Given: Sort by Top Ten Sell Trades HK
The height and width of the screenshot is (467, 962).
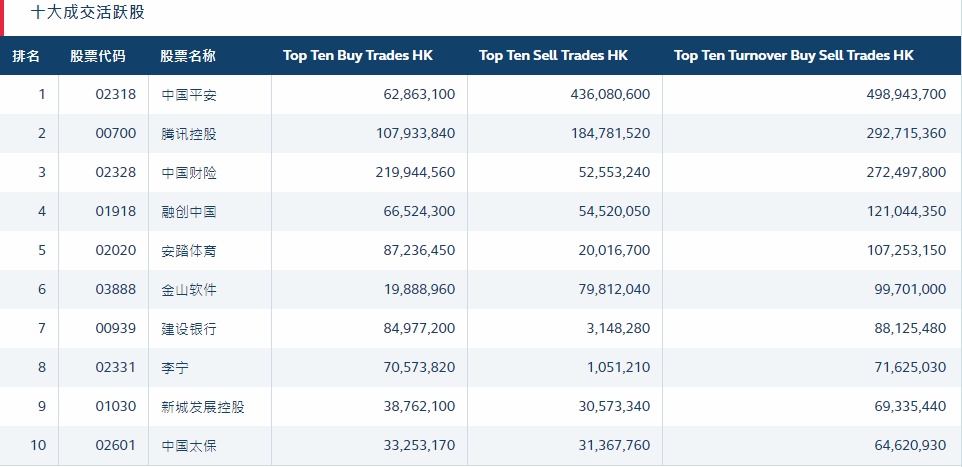Looking at the screenshot, I should (x=554, y=56).
